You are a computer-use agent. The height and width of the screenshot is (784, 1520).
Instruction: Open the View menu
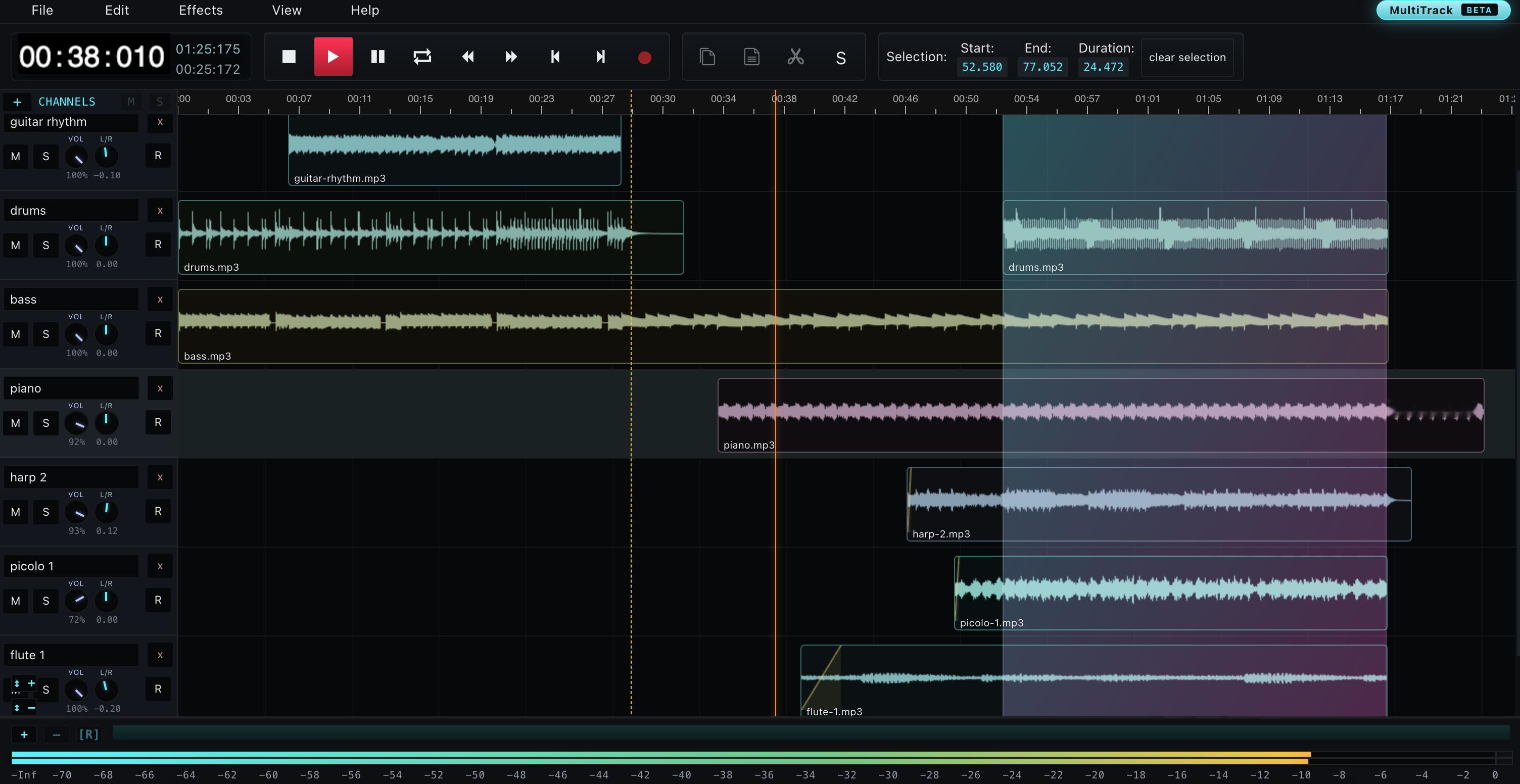click(x=287, y=10)
